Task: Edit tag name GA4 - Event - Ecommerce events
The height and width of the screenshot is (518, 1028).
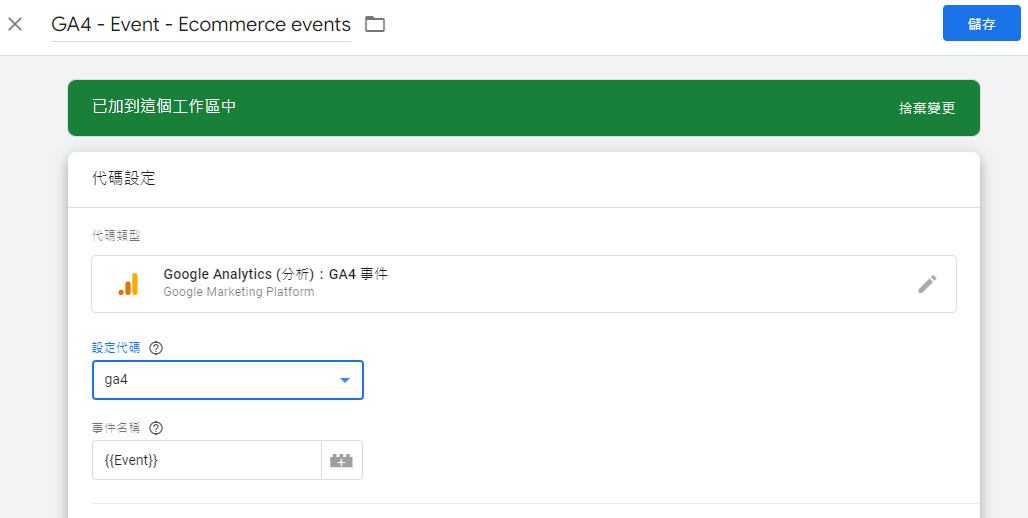Action: click(201, 25)
